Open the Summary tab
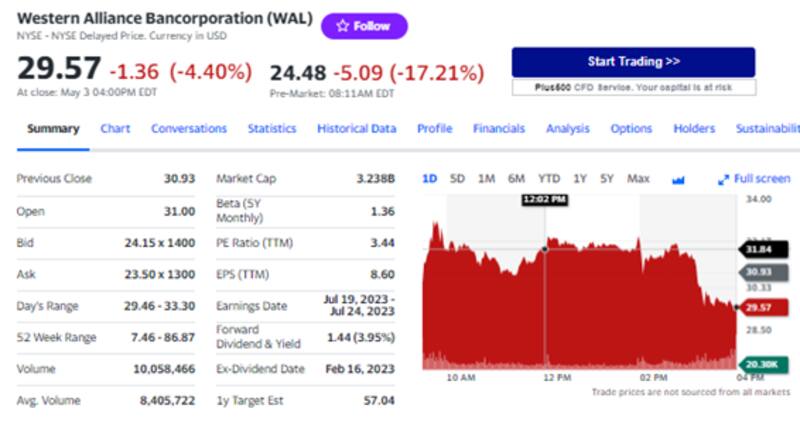 [53, 128]
